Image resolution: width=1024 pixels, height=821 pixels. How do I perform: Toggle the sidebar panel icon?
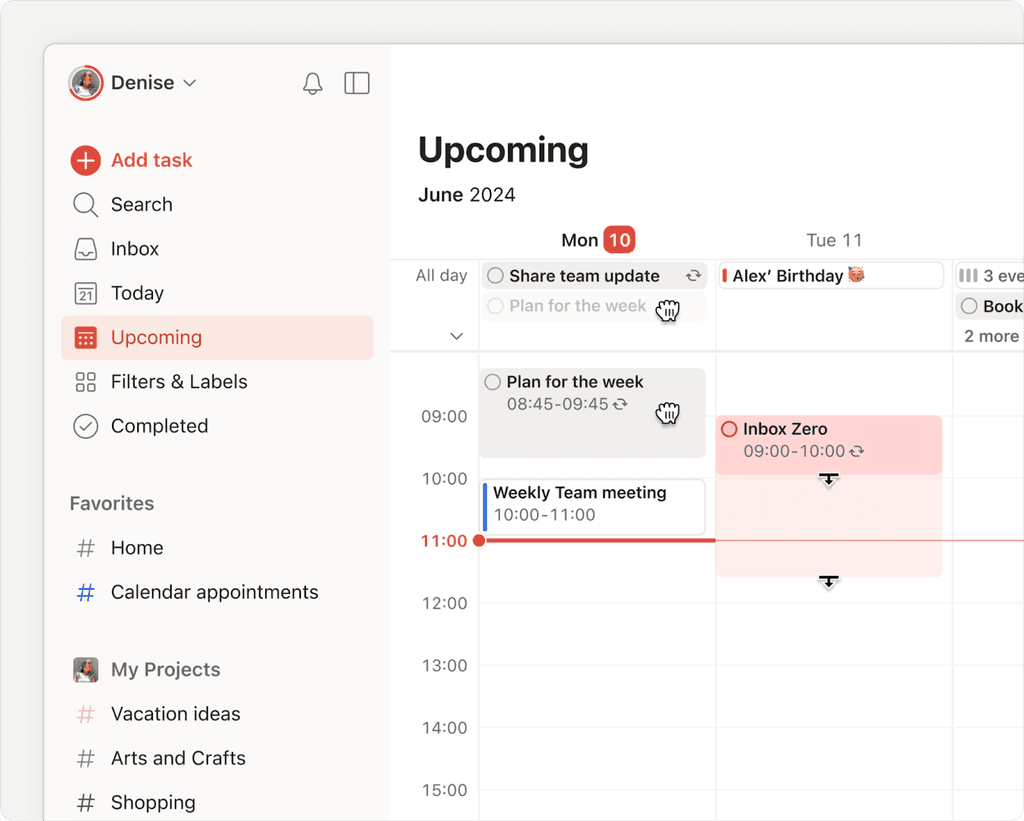coord(357,83)
